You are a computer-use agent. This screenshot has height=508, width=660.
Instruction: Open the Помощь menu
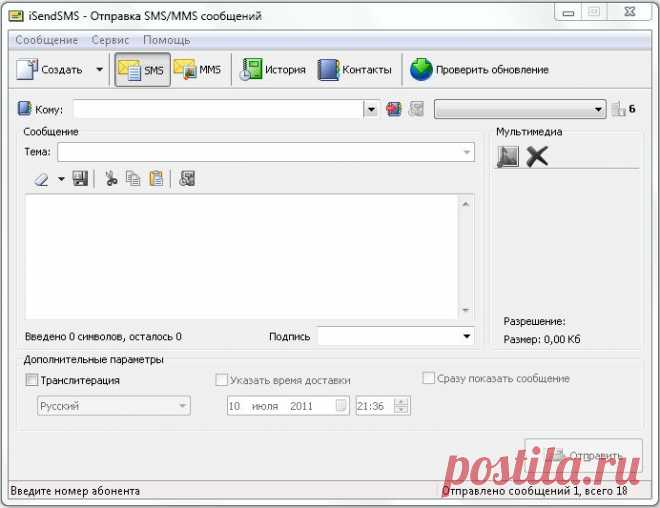click(x=167, y=40)
